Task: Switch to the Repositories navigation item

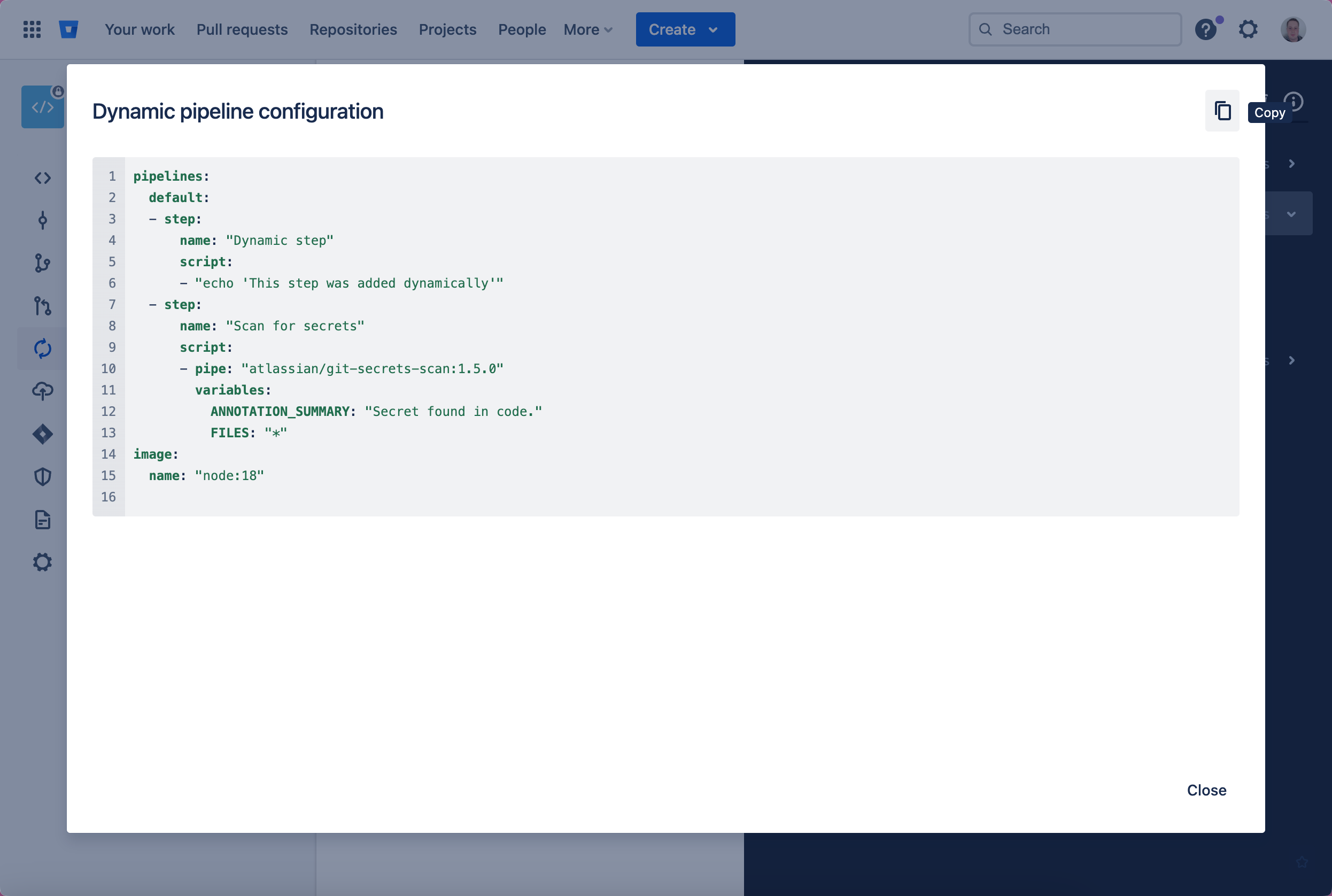Action: [x=353, y=29]
